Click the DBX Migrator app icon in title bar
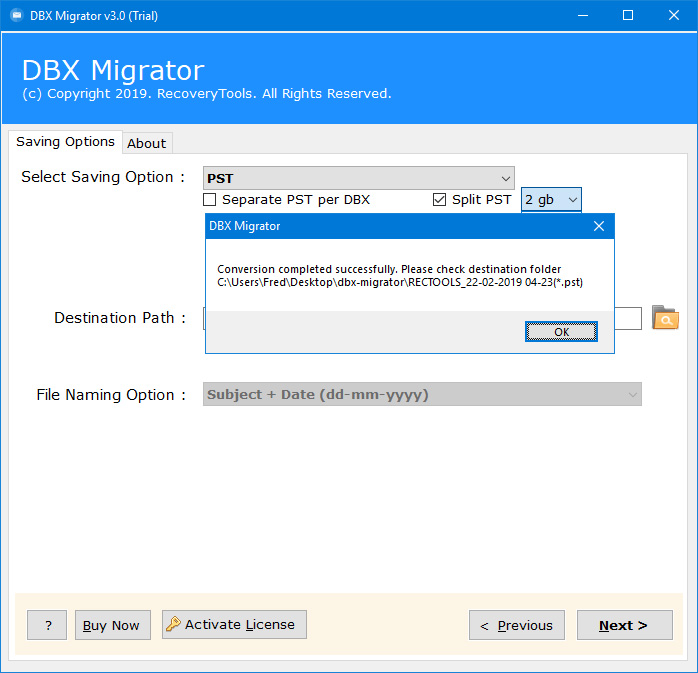Image resolution: width=698 pixels, height=673 pixels. (17, 16)
